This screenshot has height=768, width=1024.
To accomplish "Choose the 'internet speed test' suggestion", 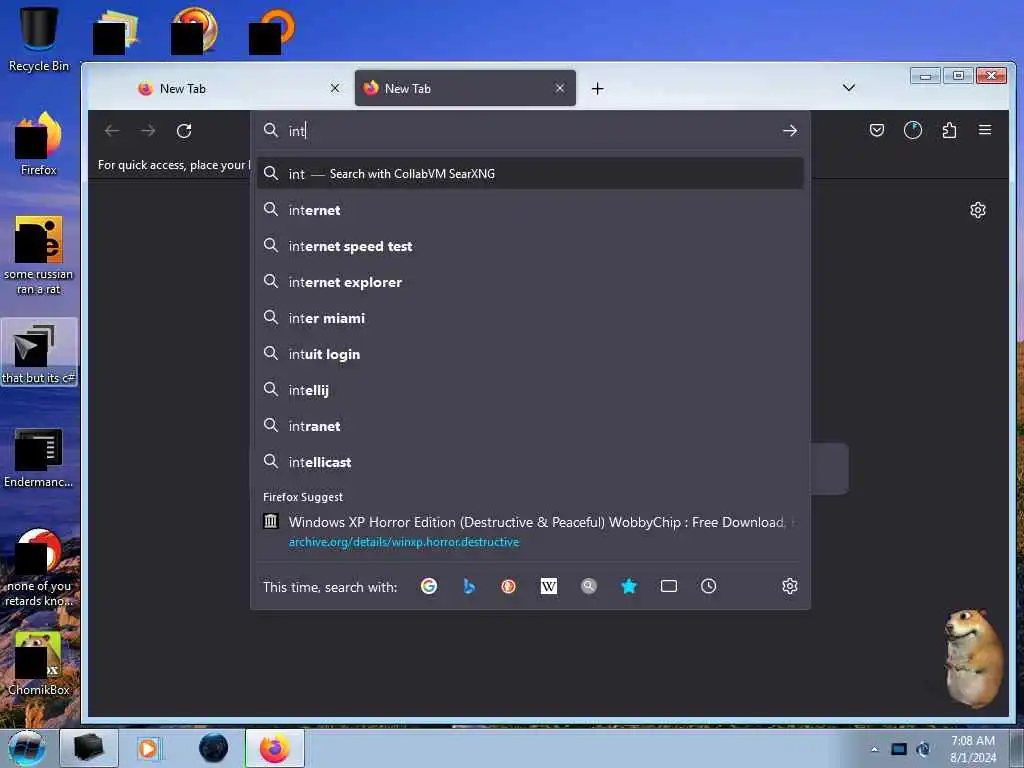I will (530, 246).
